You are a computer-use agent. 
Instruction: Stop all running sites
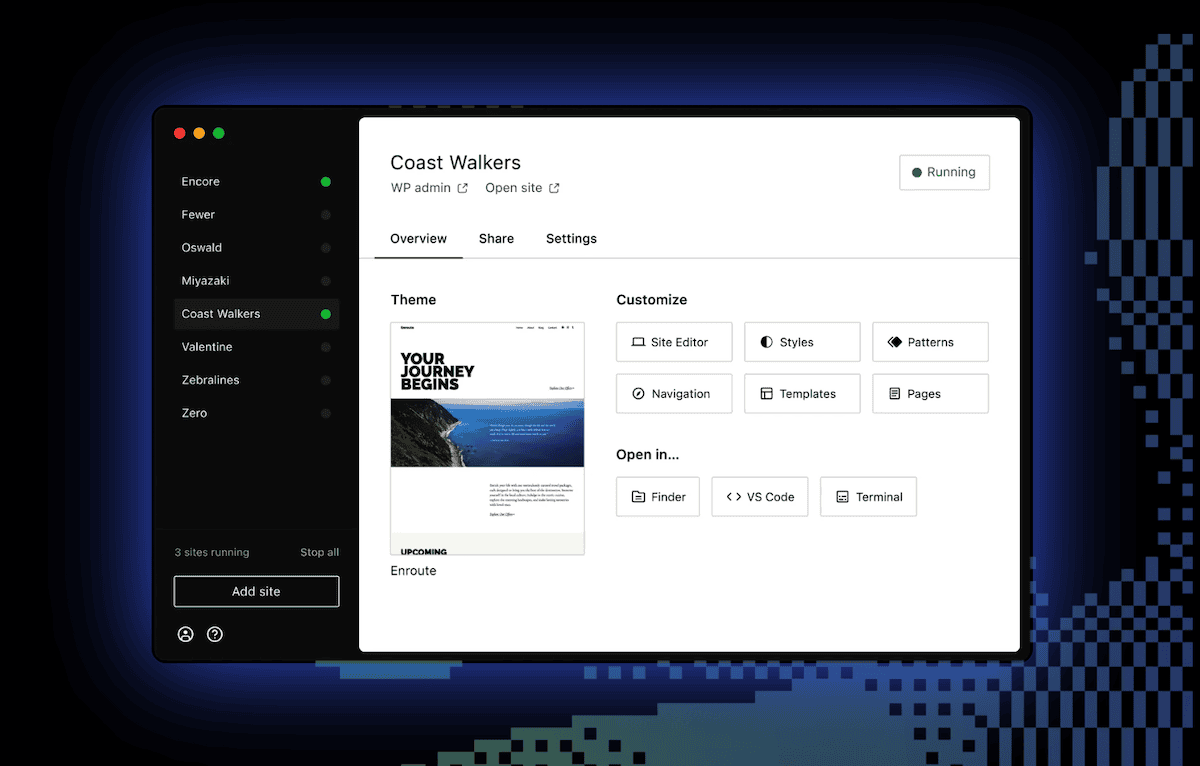pyautogui.click(x=319, y=552)
